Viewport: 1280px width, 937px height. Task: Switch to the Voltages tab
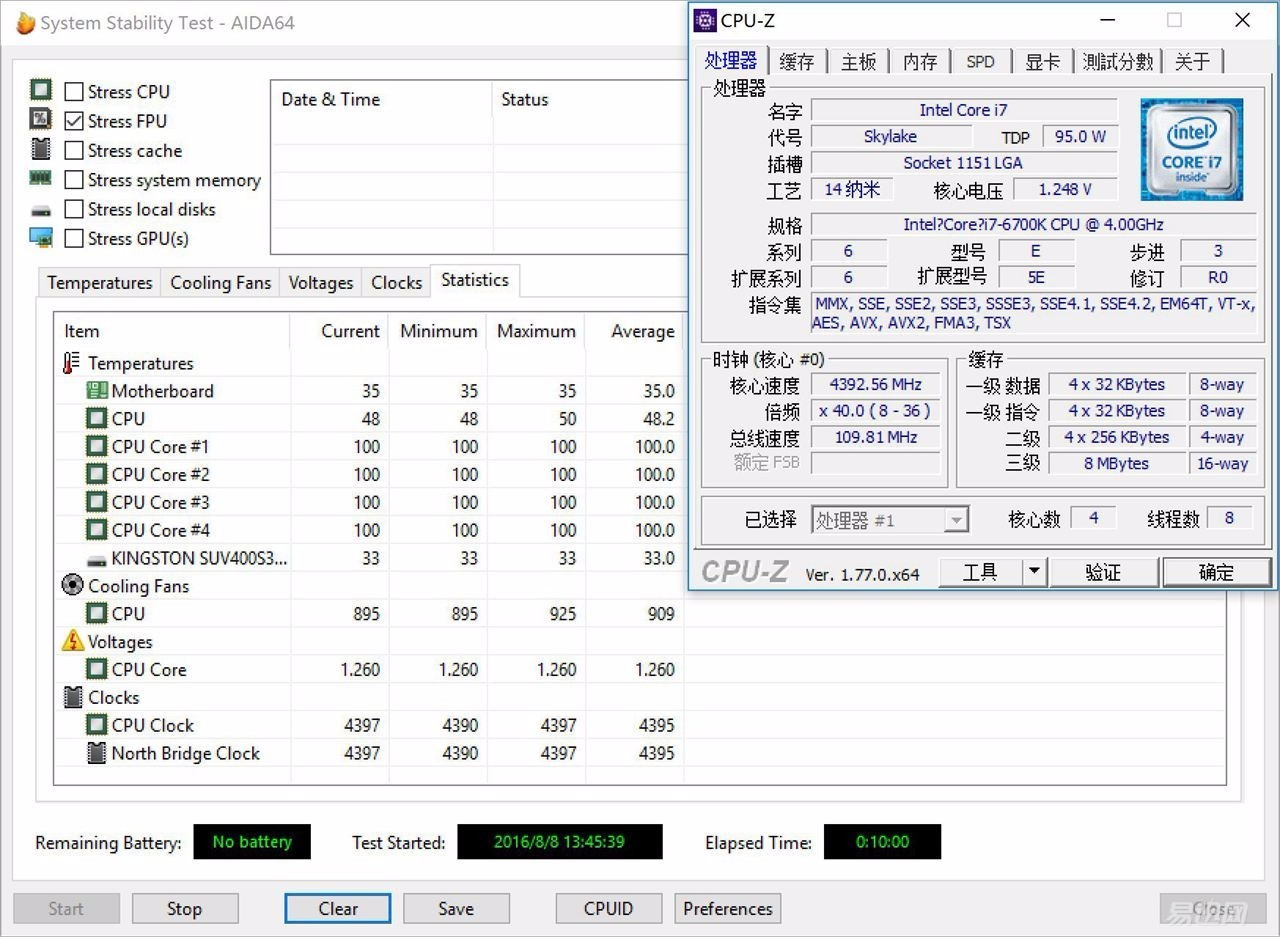coord(320,283)
